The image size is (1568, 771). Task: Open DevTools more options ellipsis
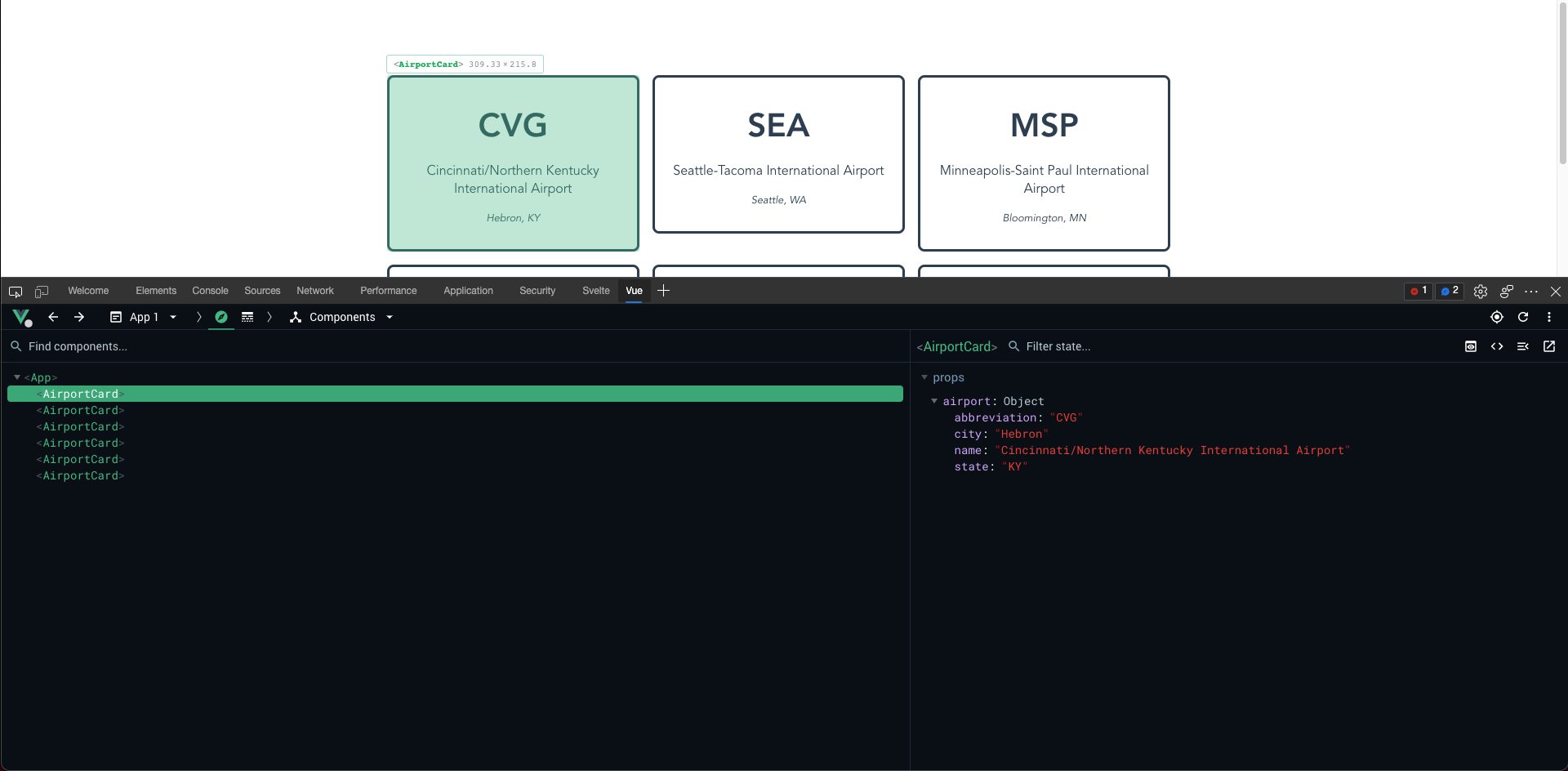(x=1531, y=292)
